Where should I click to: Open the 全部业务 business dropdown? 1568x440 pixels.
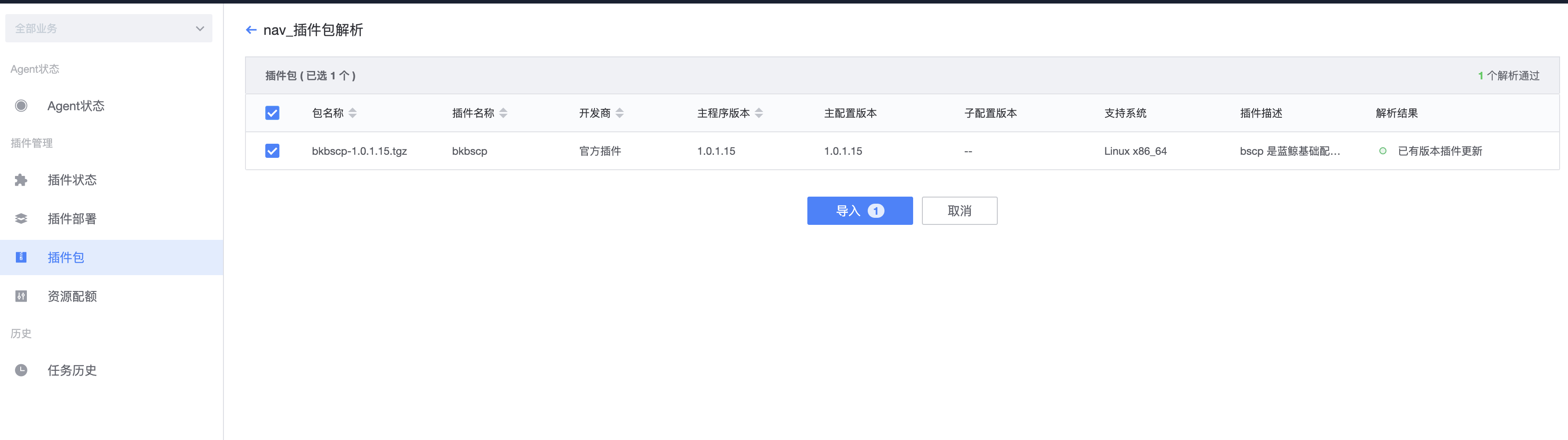click(109, 29)
